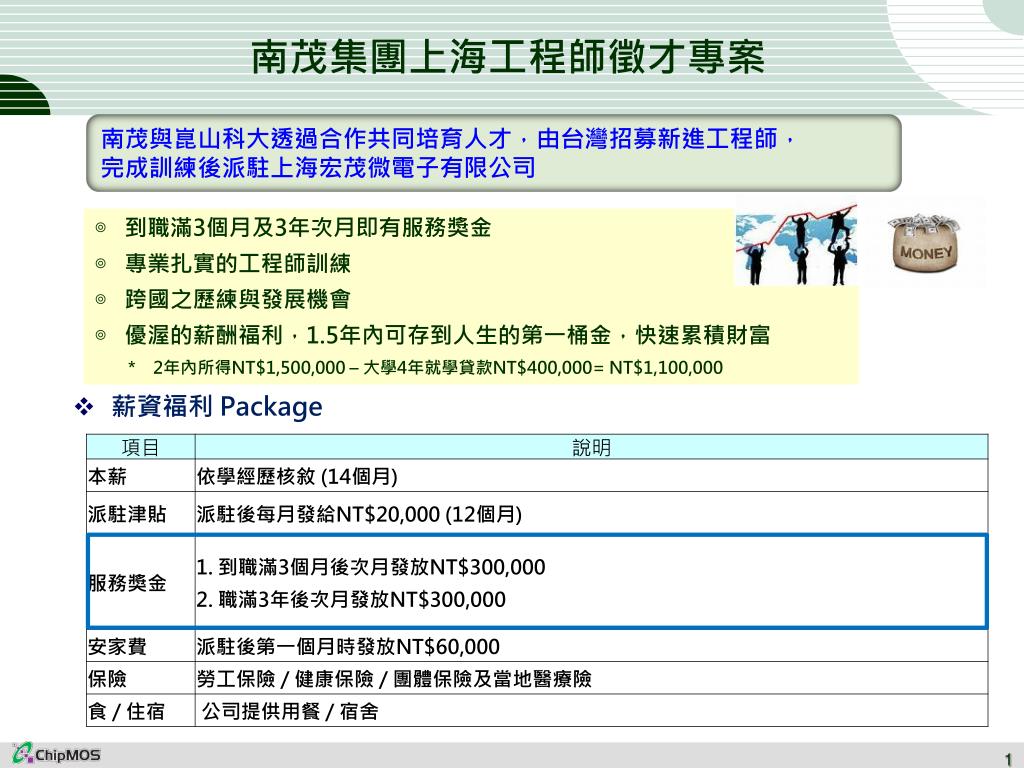Image resolution: width=1024 pixels, height=768 pixels.
Task: Click the page number 1
Action: tap(1008, 760)
